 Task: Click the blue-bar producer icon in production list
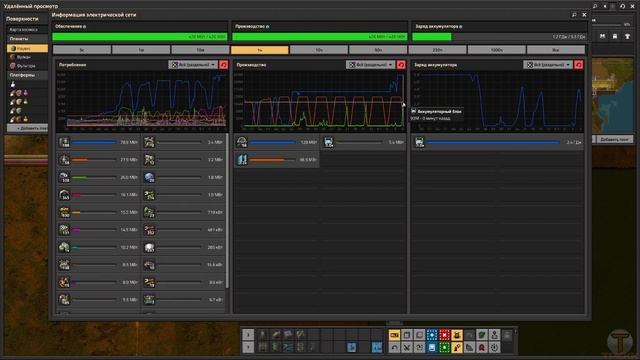point(242,142)
